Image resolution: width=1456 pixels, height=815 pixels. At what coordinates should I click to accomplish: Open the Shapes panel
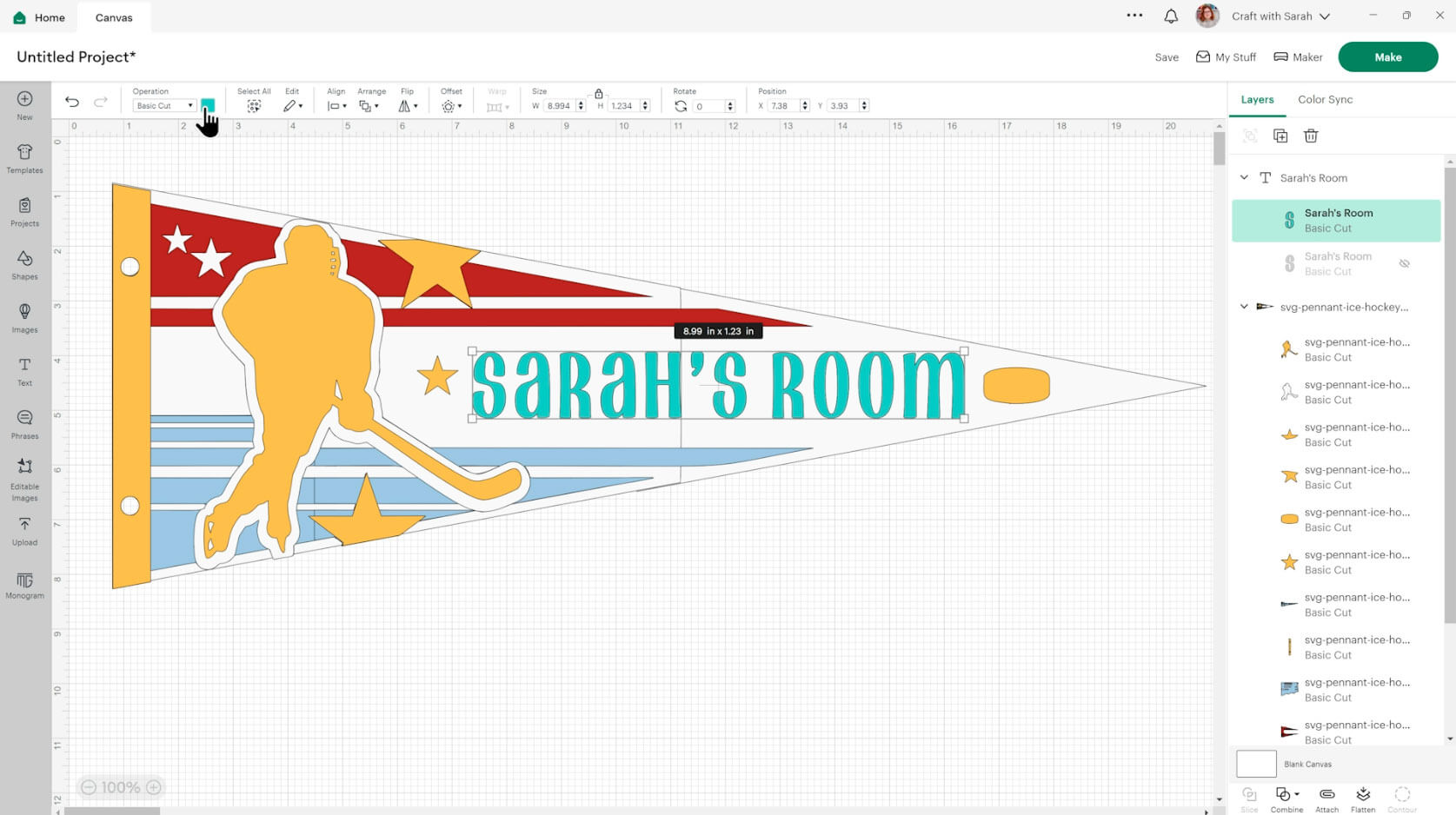click(24, 264)
